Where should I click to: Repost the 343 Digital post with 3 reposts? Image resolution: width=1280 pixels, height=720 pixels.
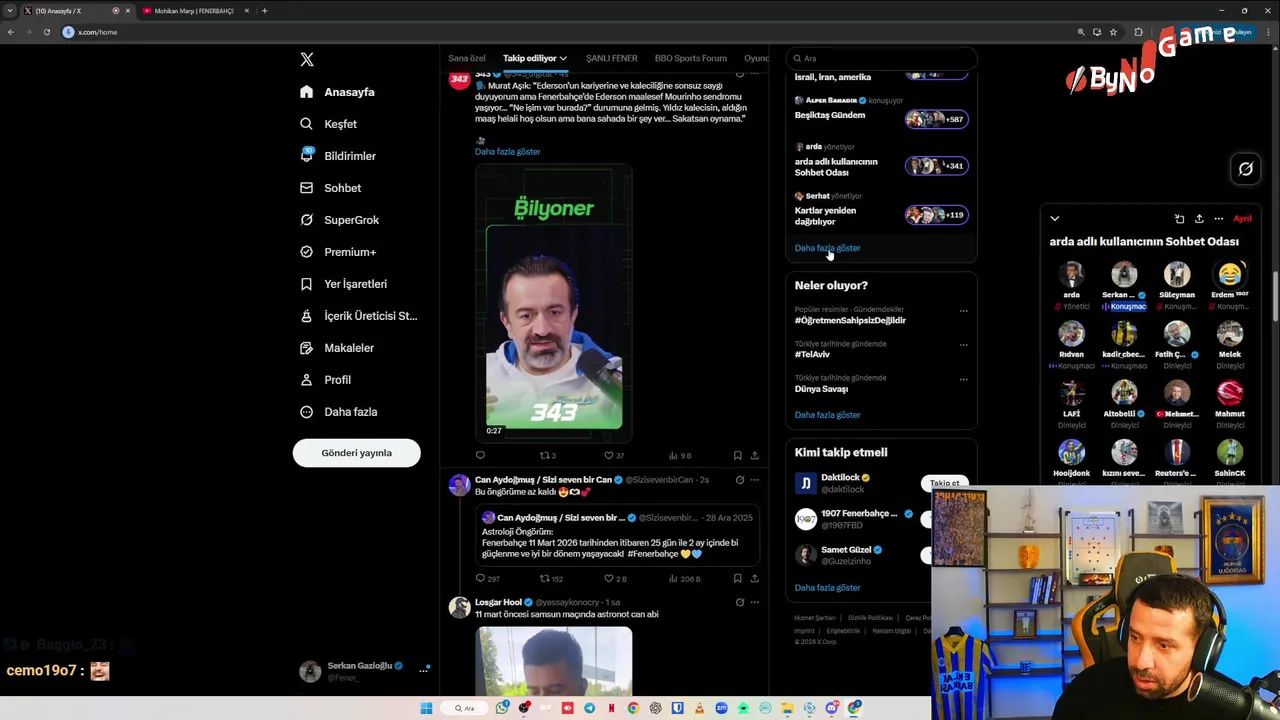[547, 455]
